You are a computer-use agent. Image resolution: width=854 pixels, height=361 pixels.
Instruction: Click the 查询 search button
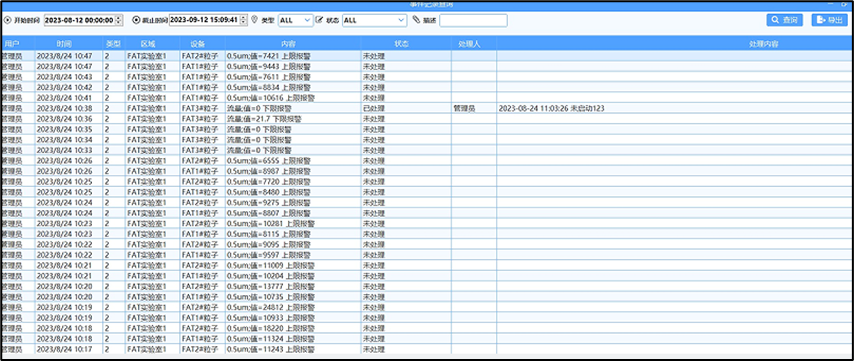[x=785, y=20]
